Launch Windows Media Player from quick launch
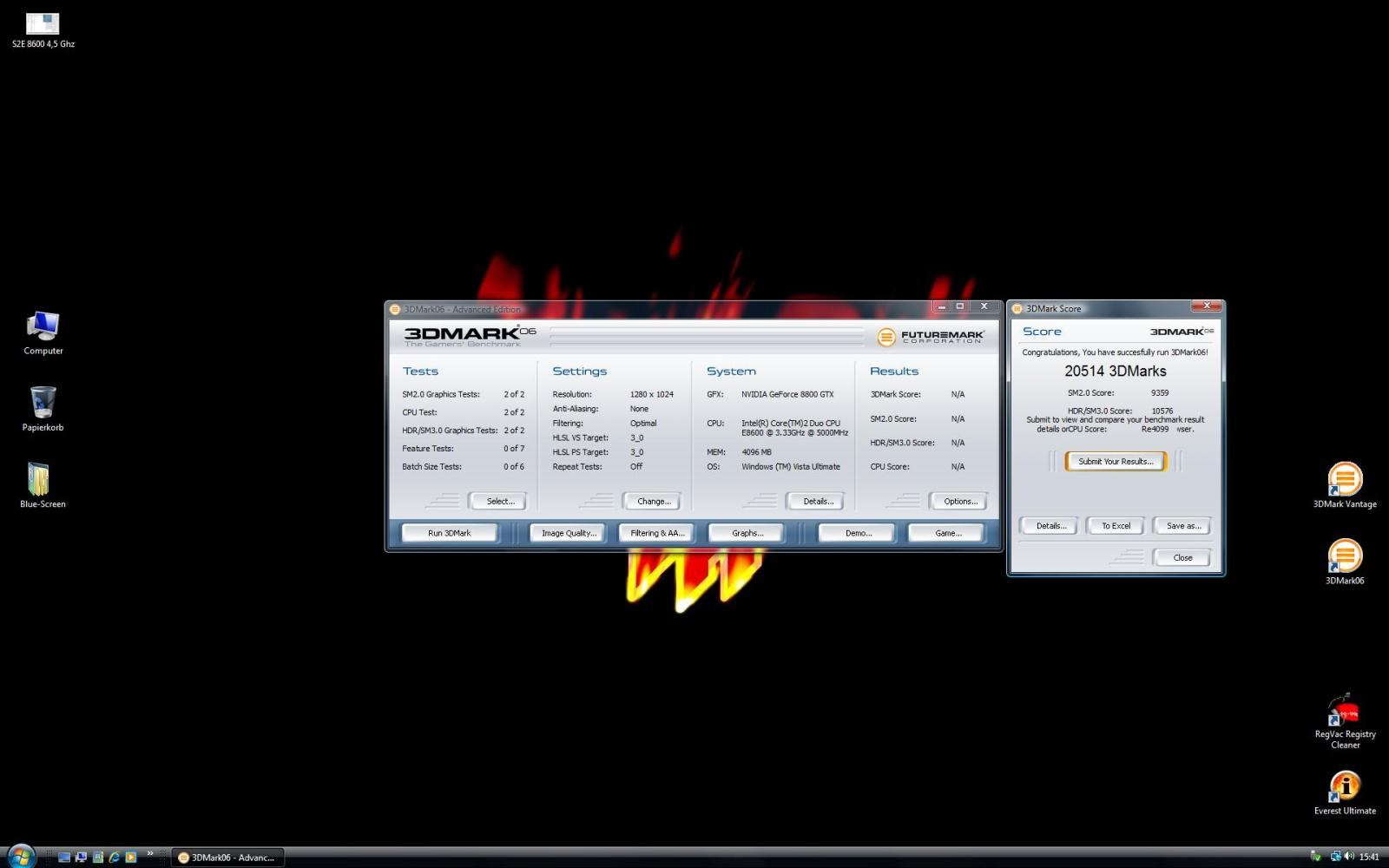This screenshot has width=1389, height=868. click(x=131, y=857)
